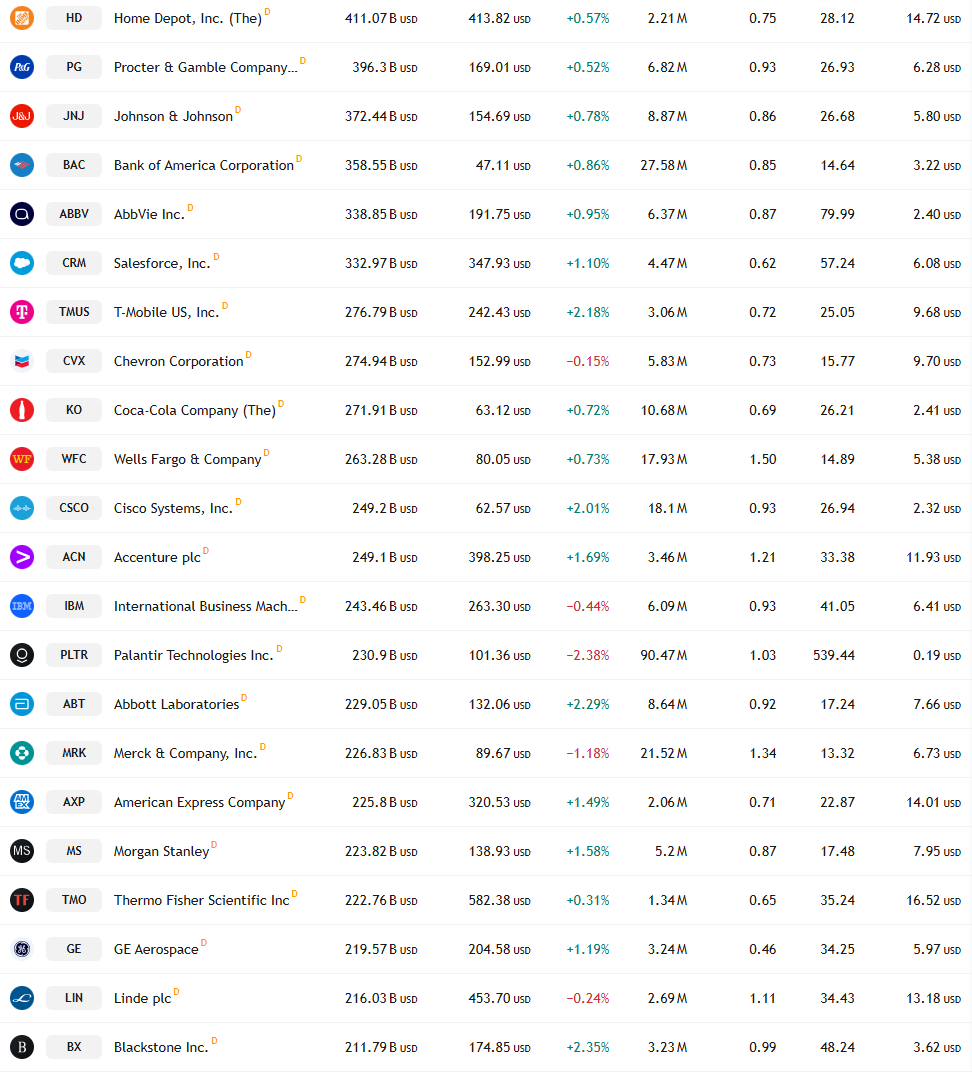Image resolution: width=972 pixels, height=1072 pixels.
Task: Open AbbVie Inc. company link
Action: click(150, 215)
